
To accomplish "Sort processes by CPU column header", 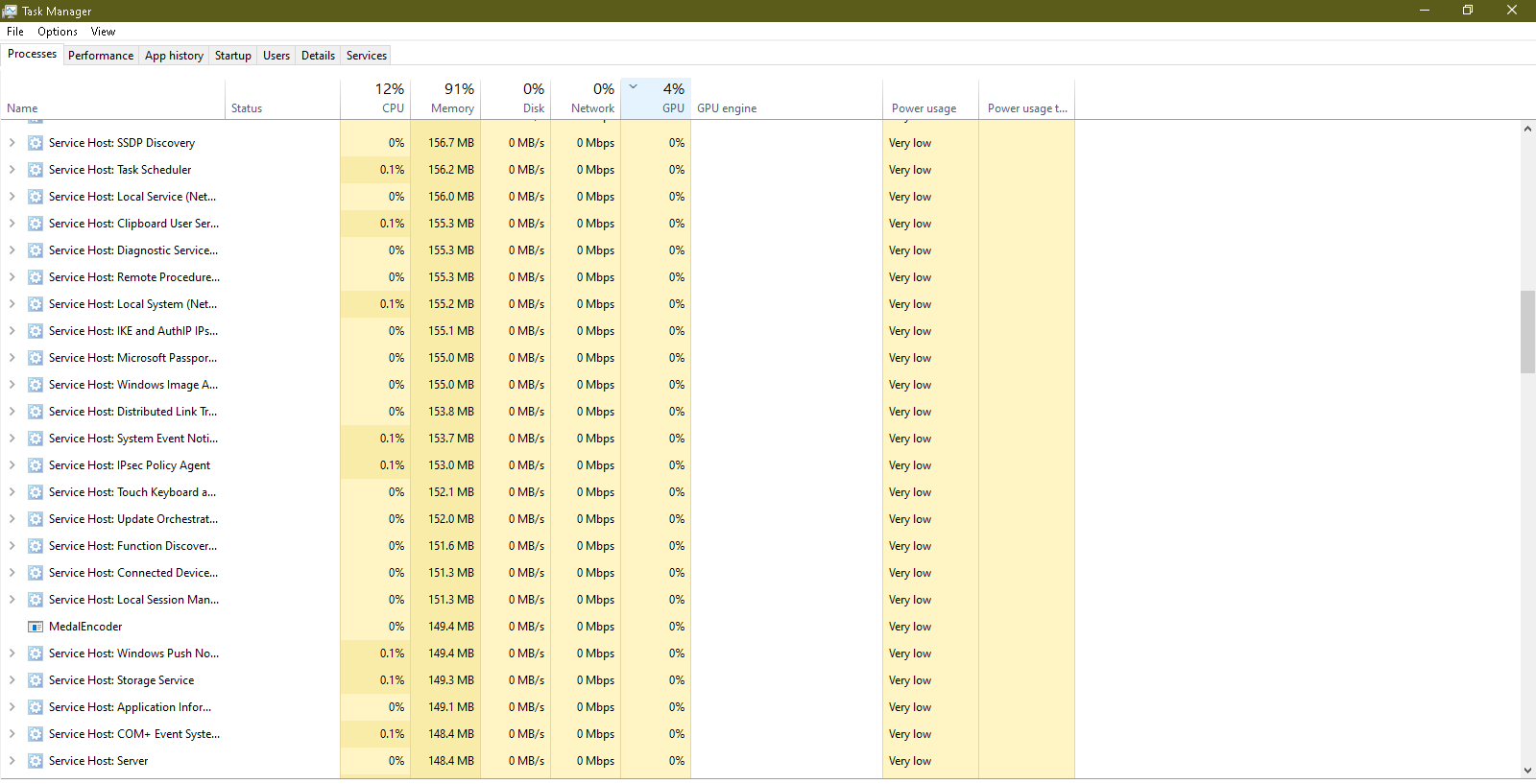I will click(x=380, y=99).
